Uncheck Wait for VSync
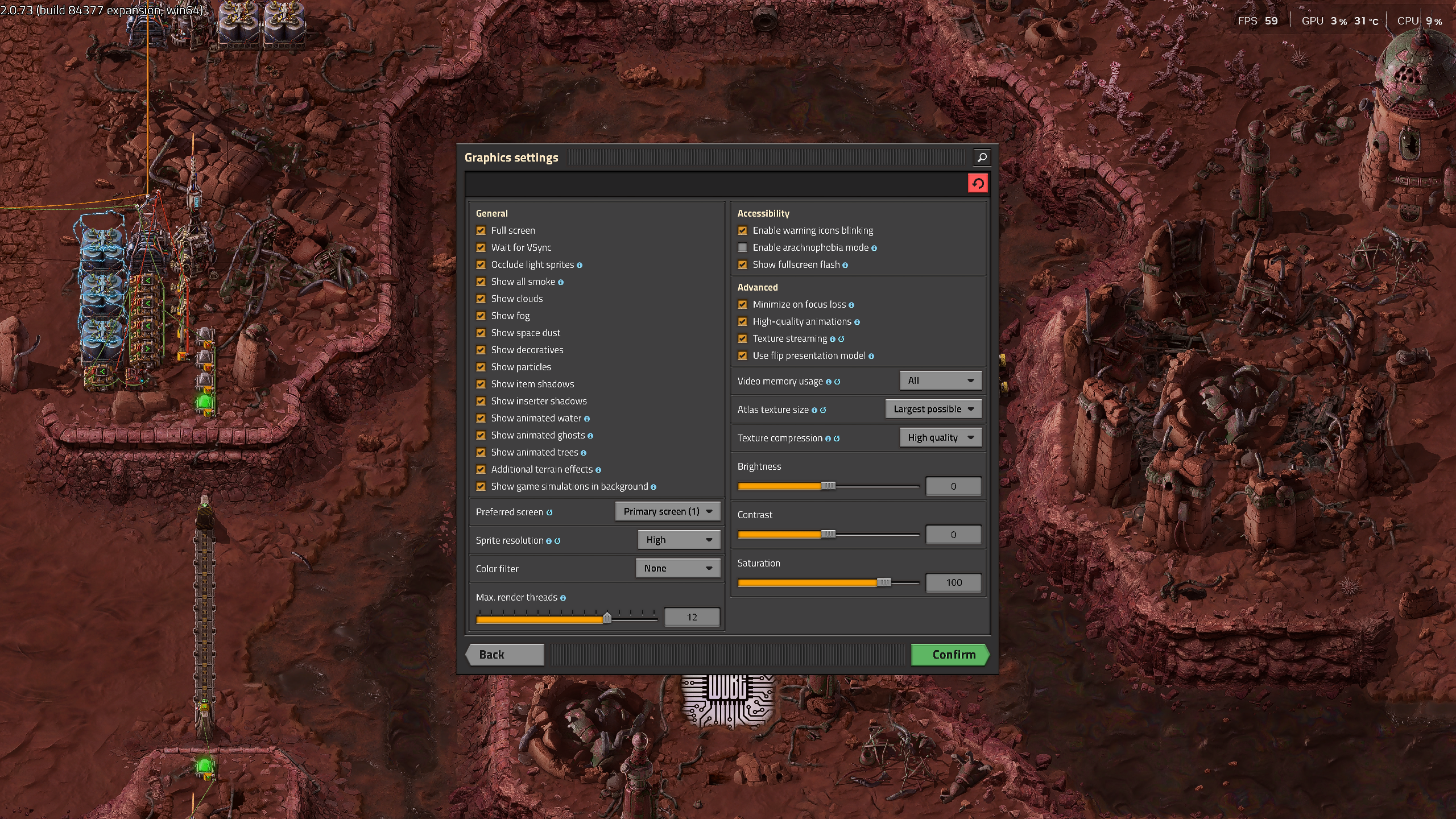 click(x=481, y=247)
